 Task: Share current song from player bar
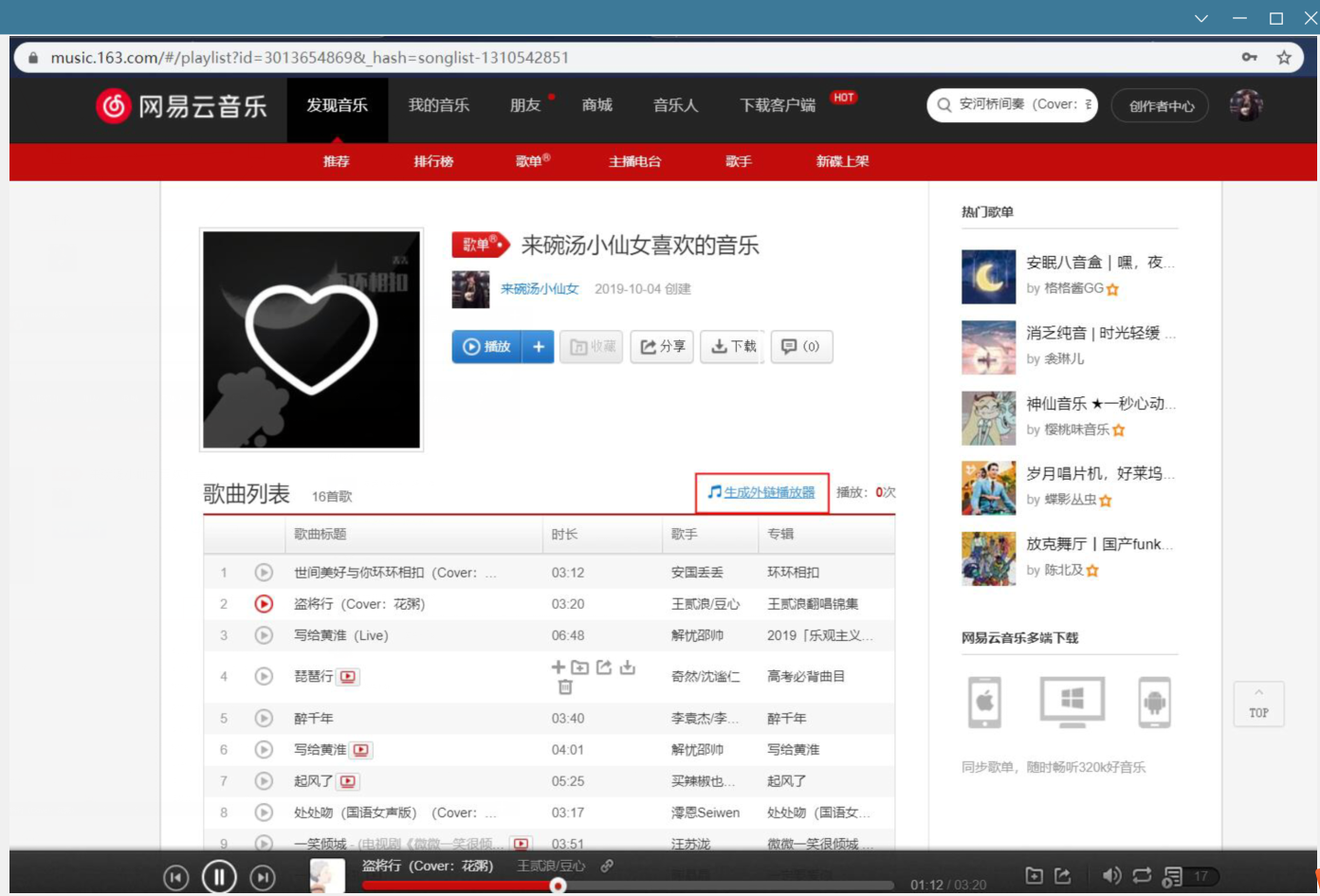(x=1063, y=876)
